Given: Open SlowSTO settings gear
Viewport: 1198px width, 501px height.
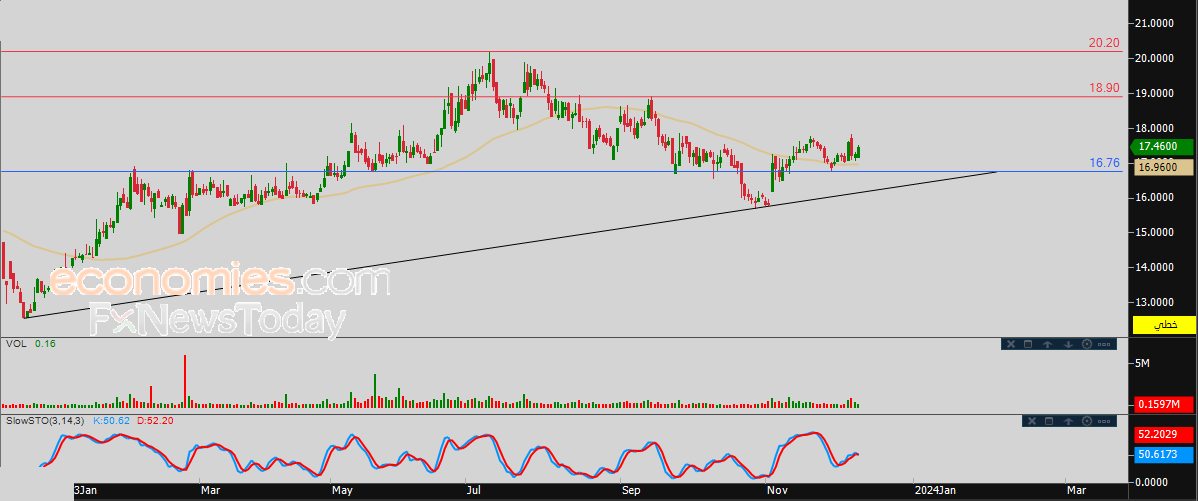Looking at the screenshot, I should click(x=1086, y=421).
